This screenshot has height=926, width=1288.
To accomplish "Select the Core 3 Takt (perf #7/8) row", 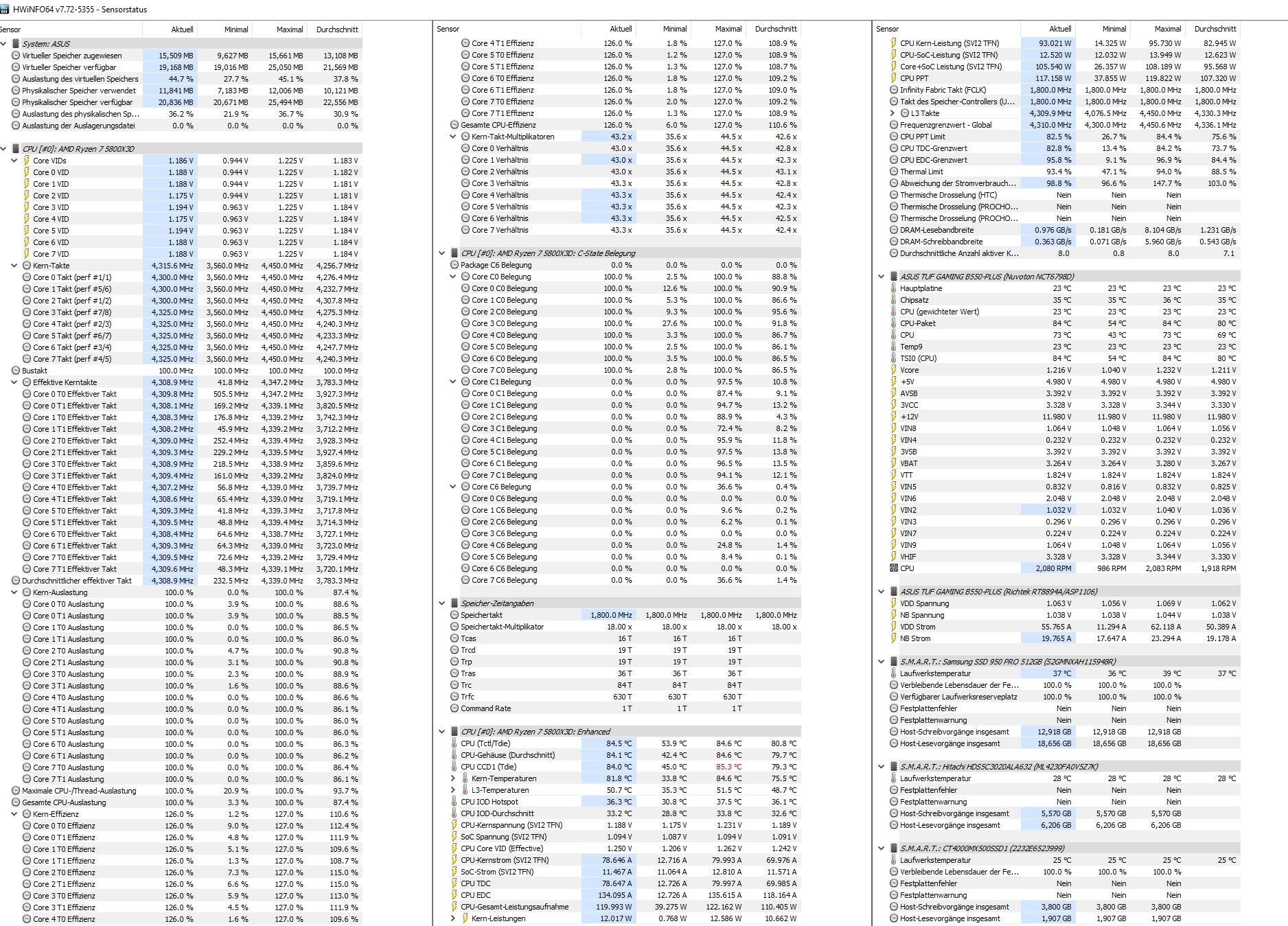I will 181,312.
